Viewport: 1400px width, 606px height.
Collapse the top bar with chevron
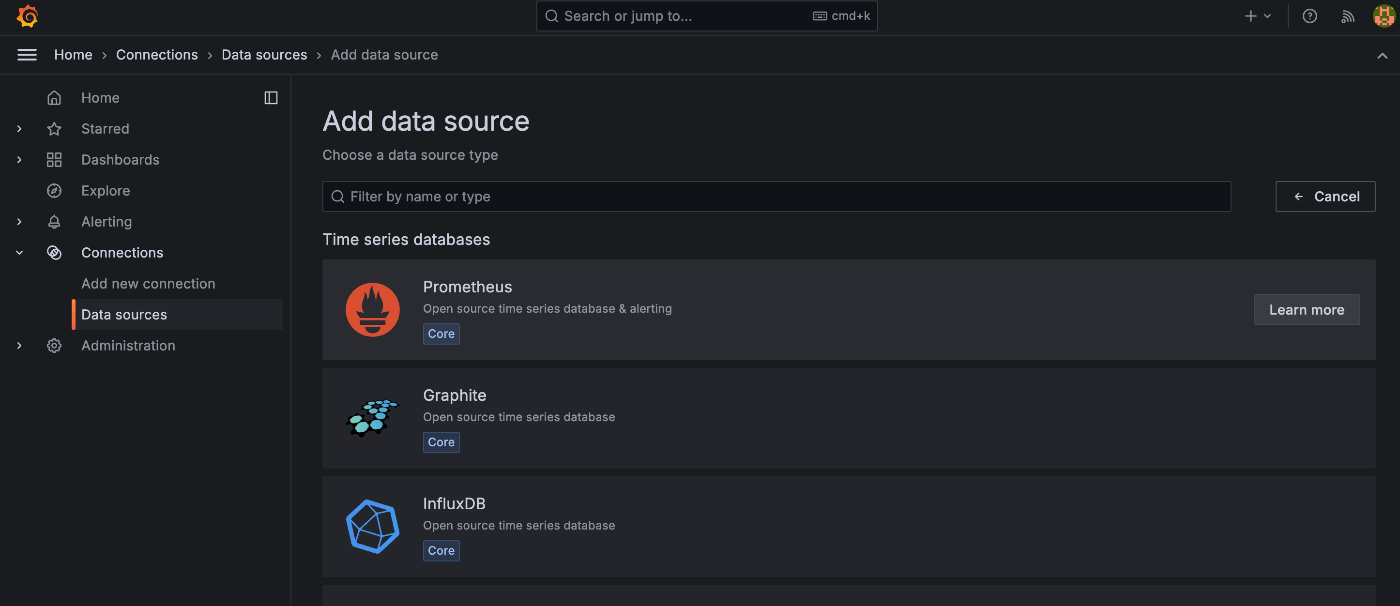(1382, 55)
